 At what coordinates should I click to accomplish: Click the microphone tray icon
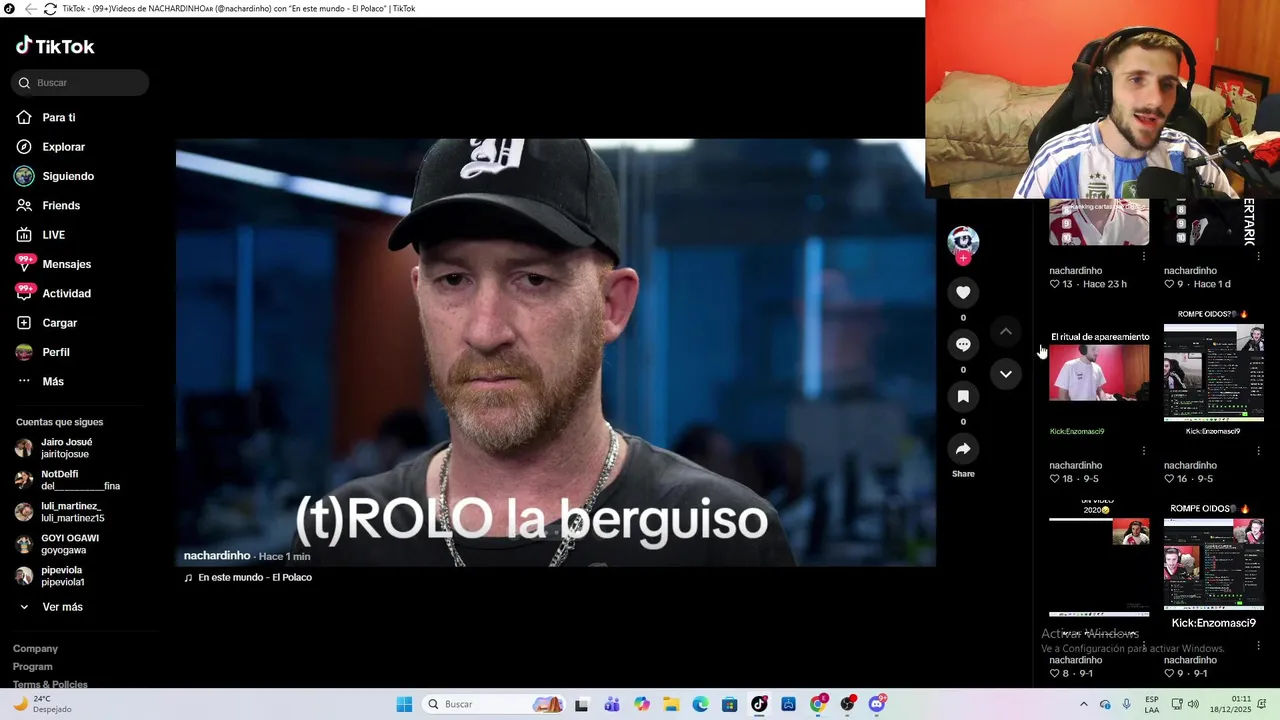click(x=1127, y=704)
